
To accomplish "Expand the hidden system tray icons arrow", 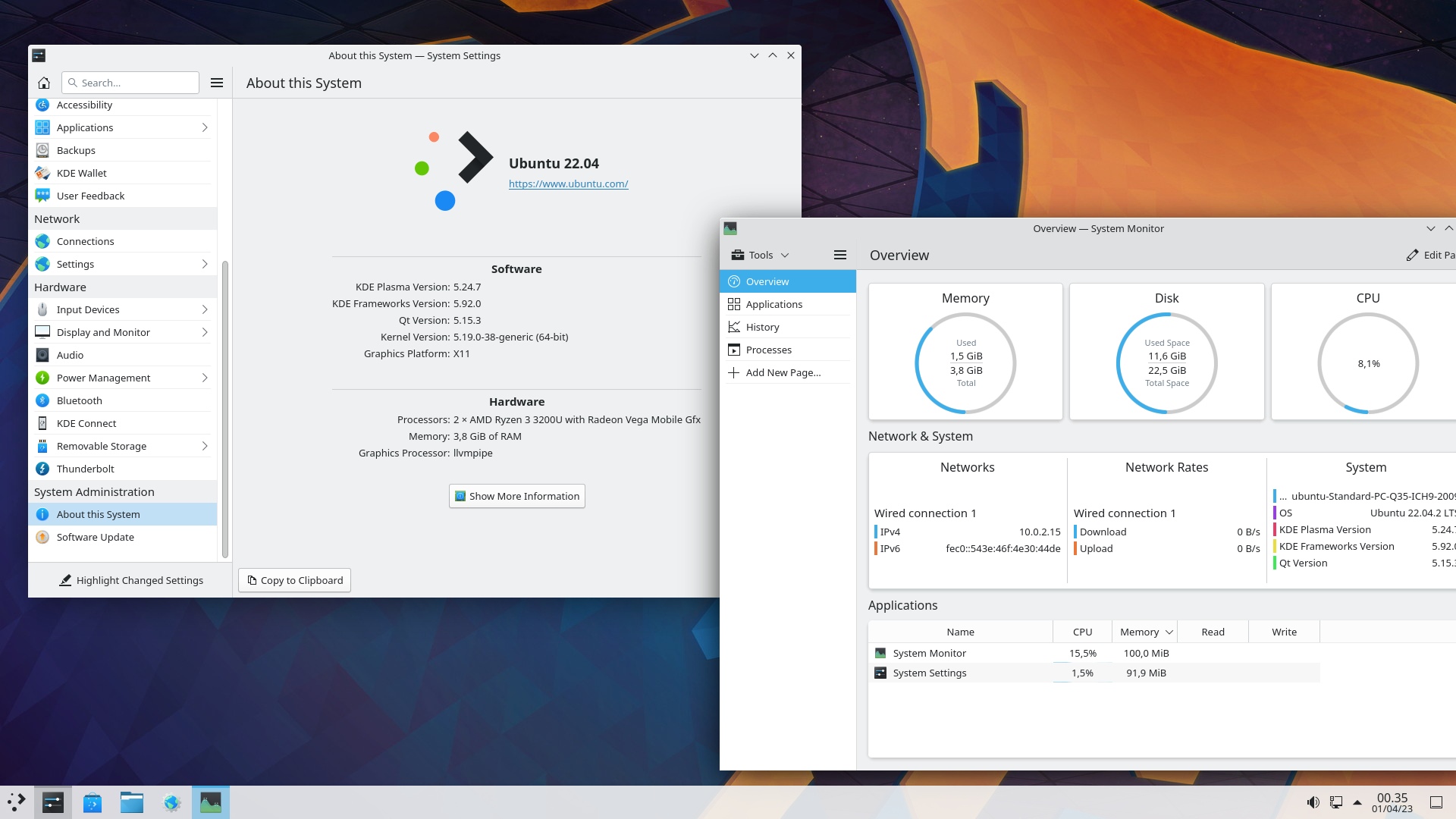I will (1357, 802).
